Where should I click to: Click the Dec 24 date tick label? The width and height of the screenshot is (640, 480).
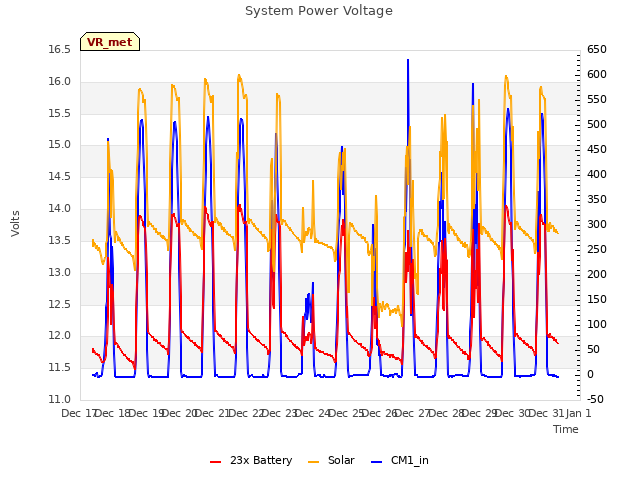click(312, 413)
